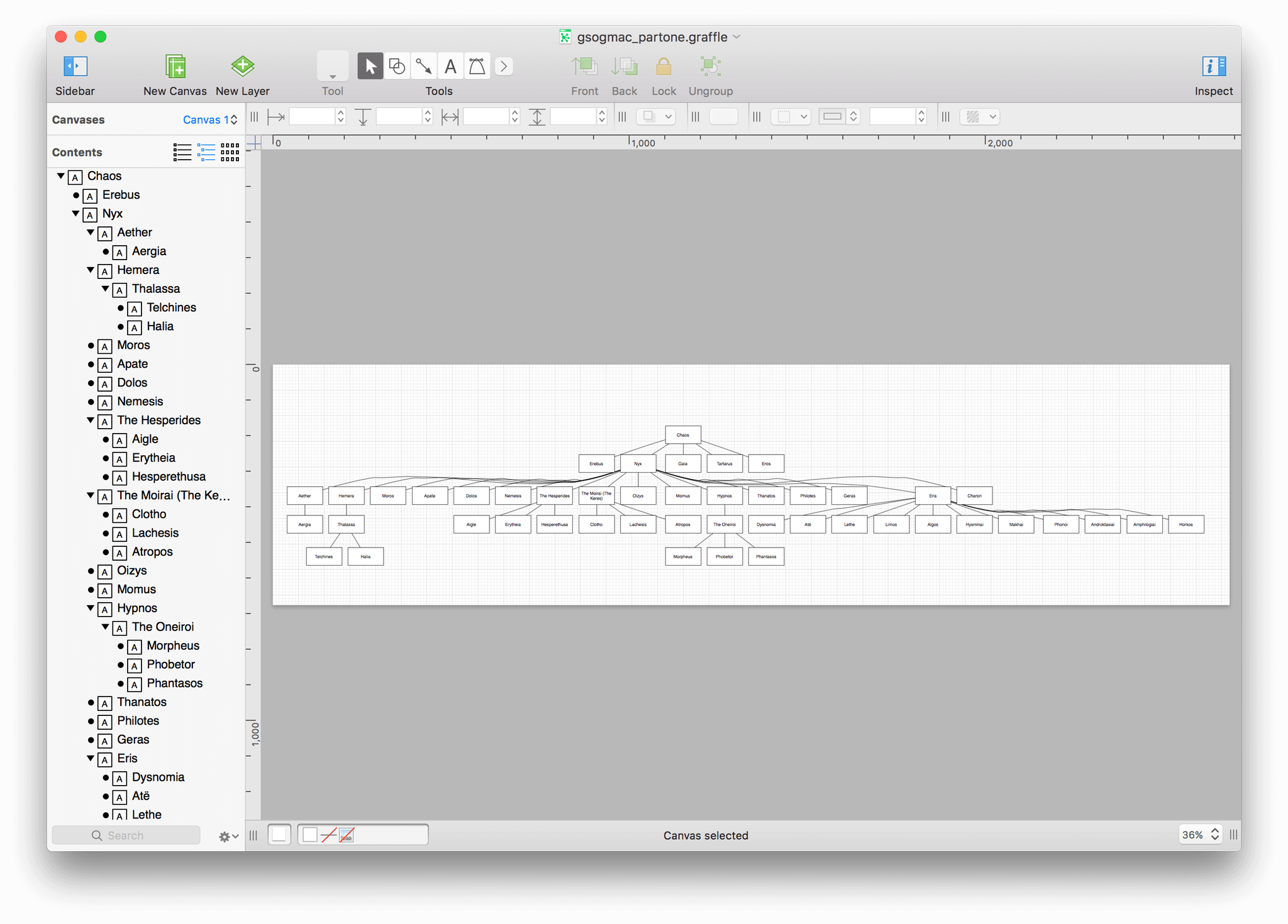Open the sidebar gear action menu
The height and width of the screenshot is (924, 1288).
coord(228,837)
